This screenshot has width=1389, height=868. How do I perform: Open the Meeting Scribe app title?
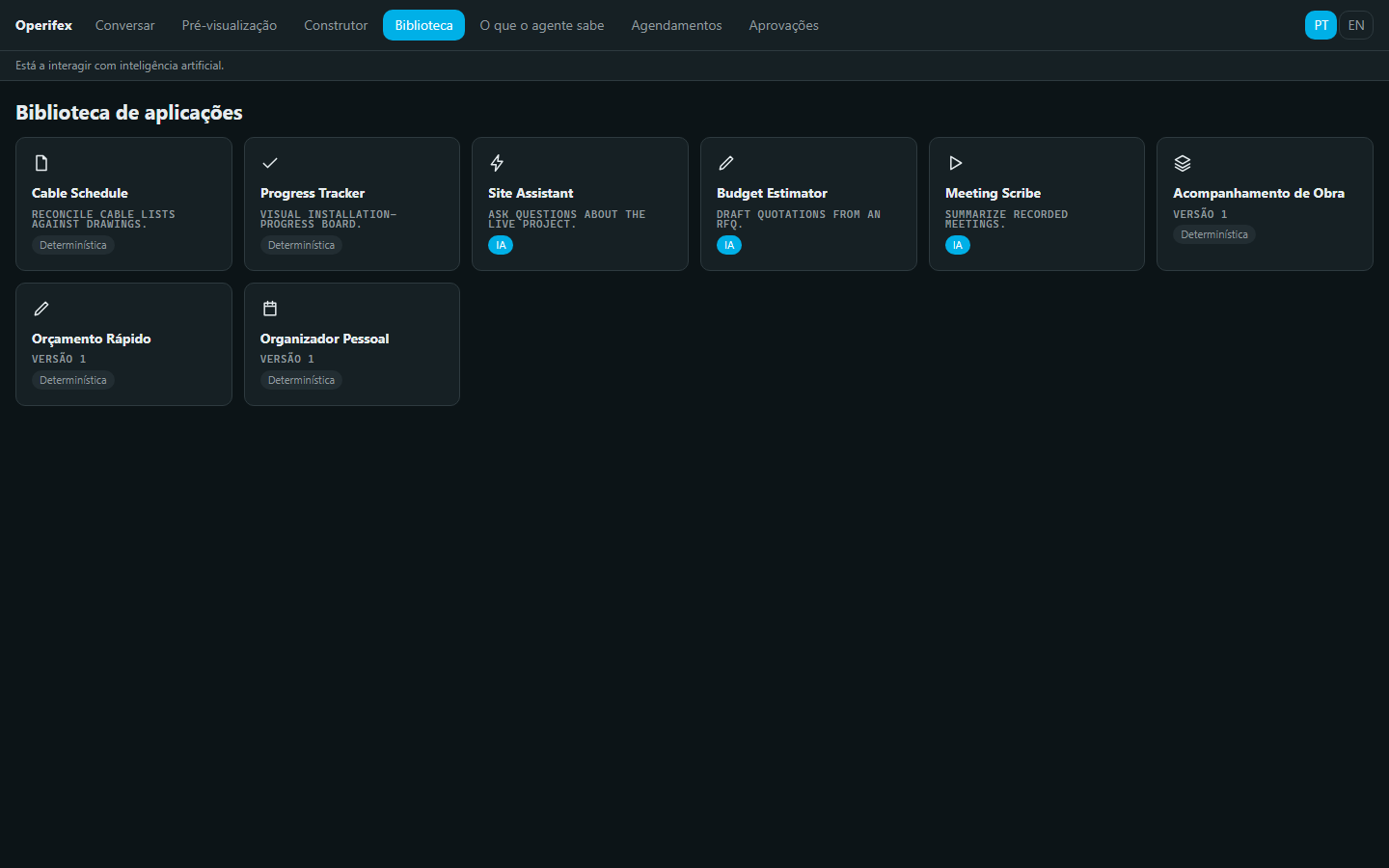point(993,193)
